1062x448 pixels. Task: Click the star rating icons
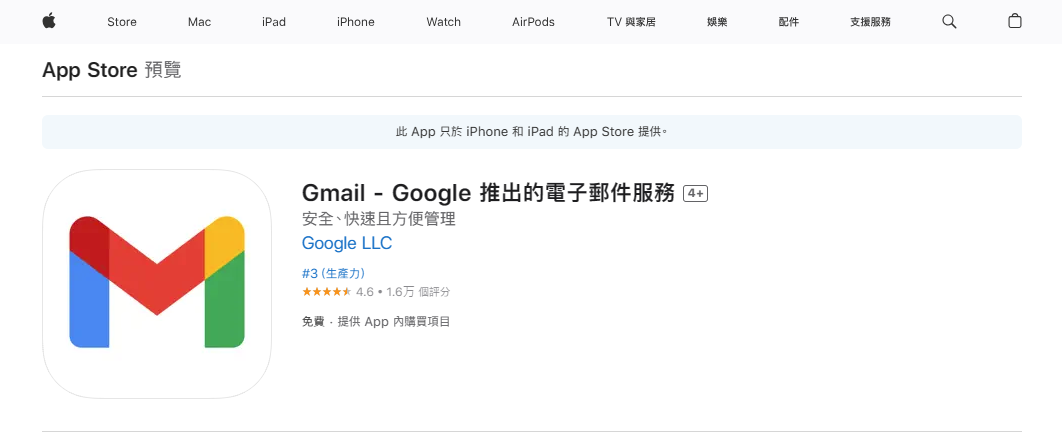326,292
